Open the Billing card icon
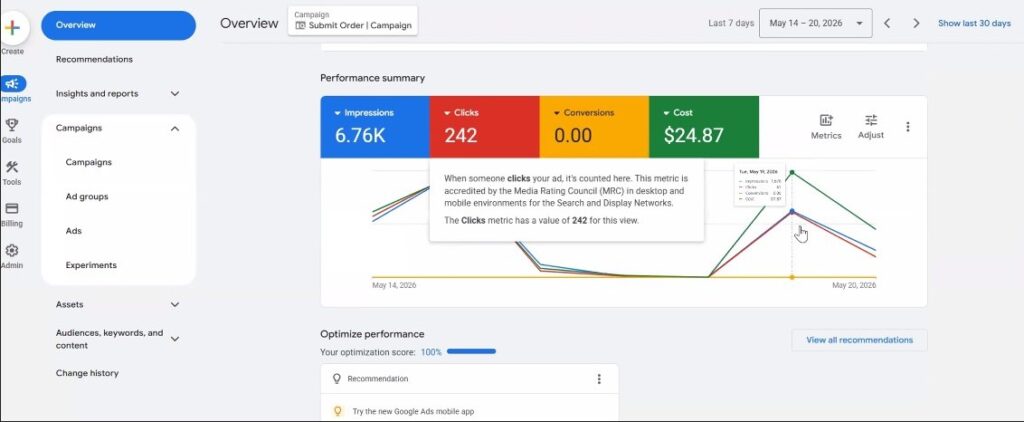This screenshot has height=422, width=1024. pos(12,208)
